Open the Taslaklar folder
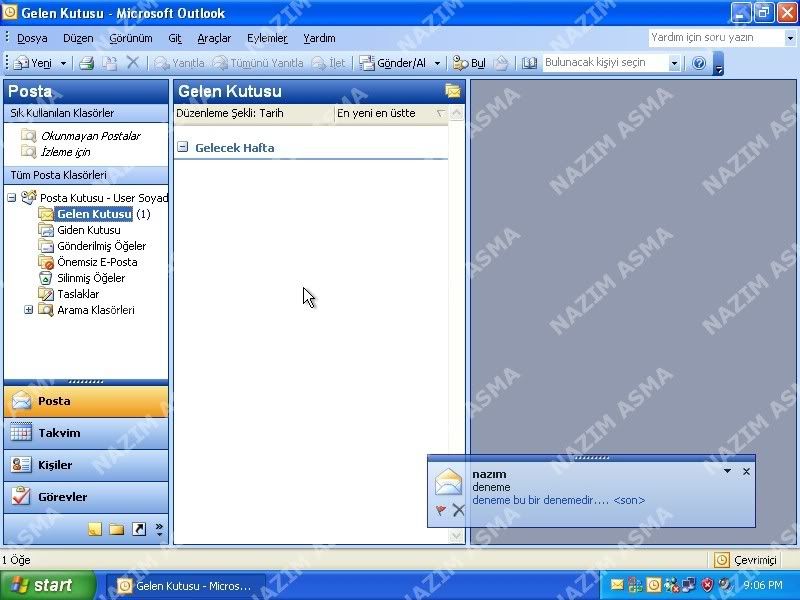Screen dimensions: 800x600 pyautogui.click(x=78, y=294)
